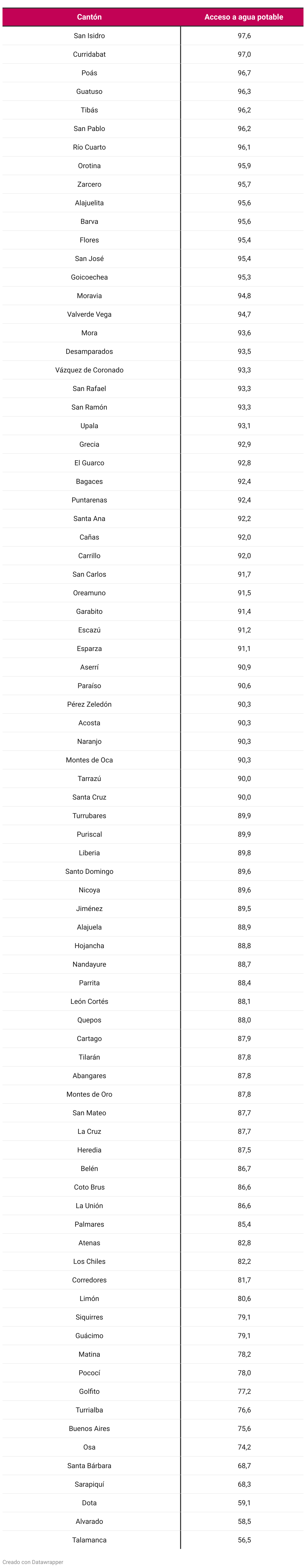The height and width of the screenshot is (1568, 306).
Task: Click the Cantón column header
Action: pos(90,17)
